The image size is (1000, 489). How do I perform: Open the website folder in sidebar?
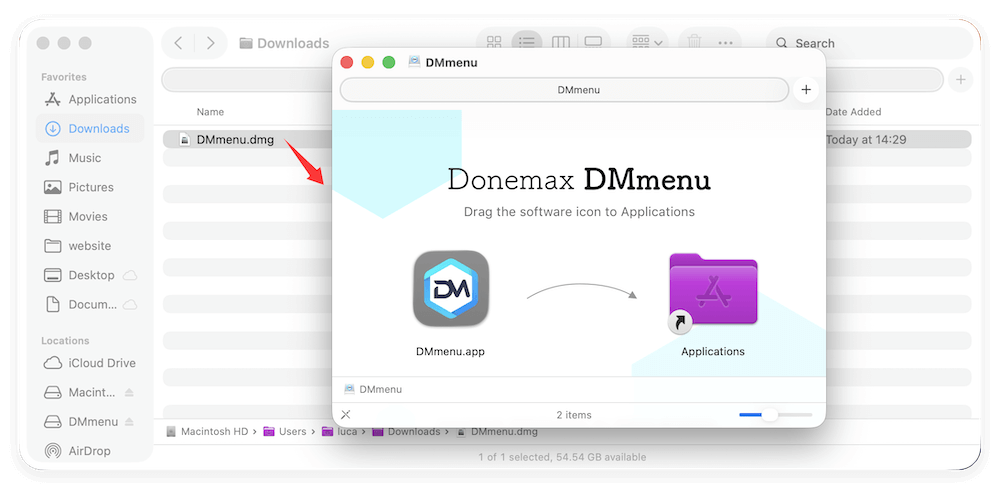(x=90, y=246)
